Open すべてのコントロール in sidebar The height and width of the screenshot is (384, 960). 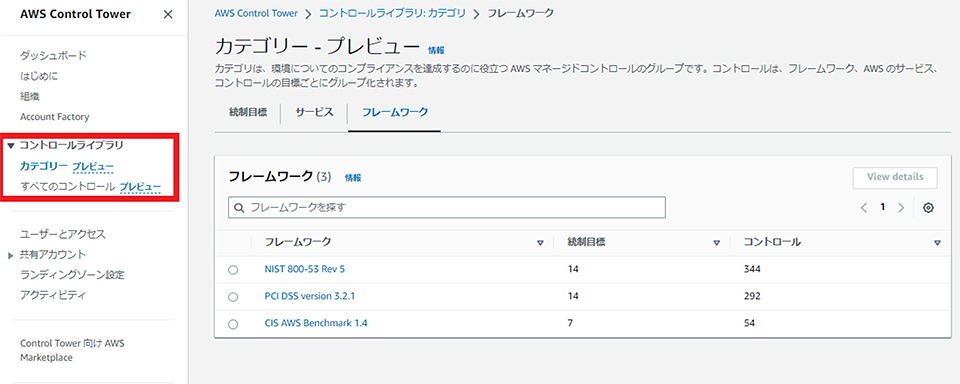[67, 186]
